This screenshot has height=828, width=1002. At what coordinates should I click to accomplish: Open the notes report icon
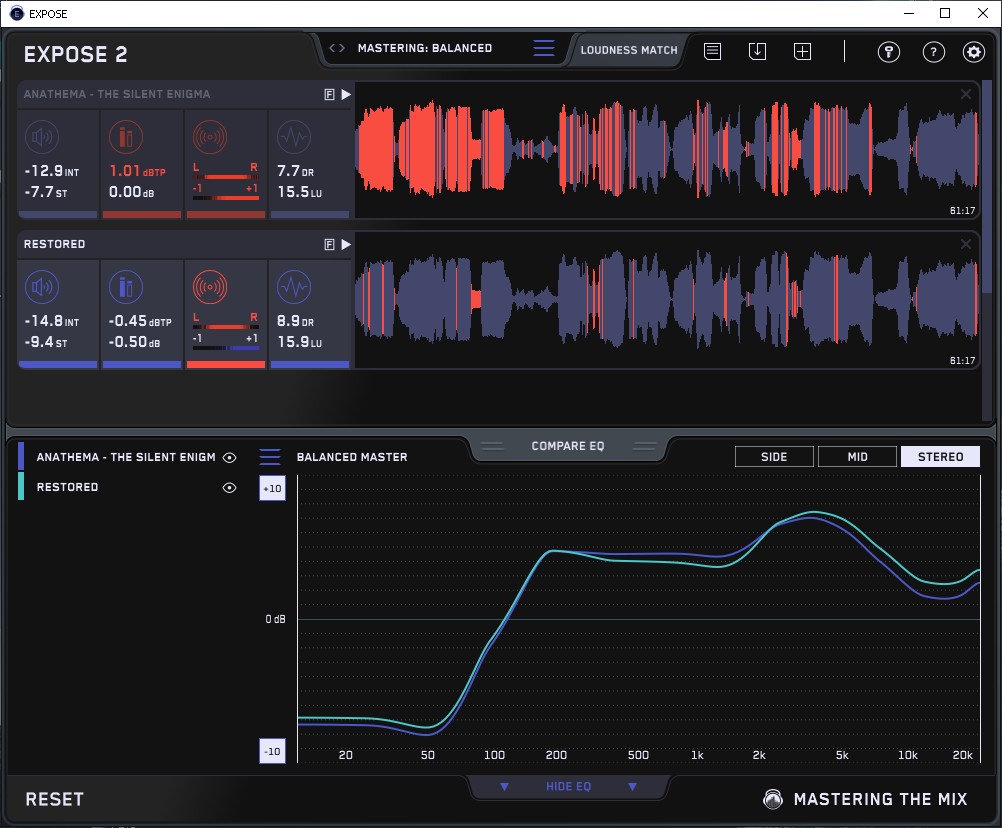click(713, 51)
